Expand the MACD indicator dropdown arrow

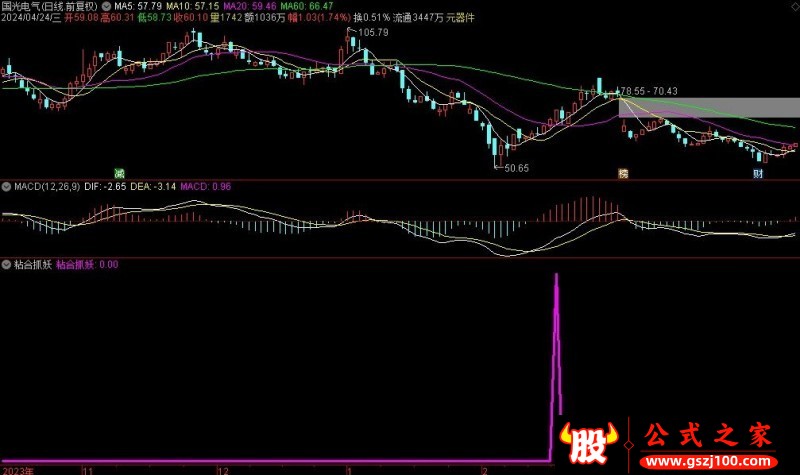point(6,186)
